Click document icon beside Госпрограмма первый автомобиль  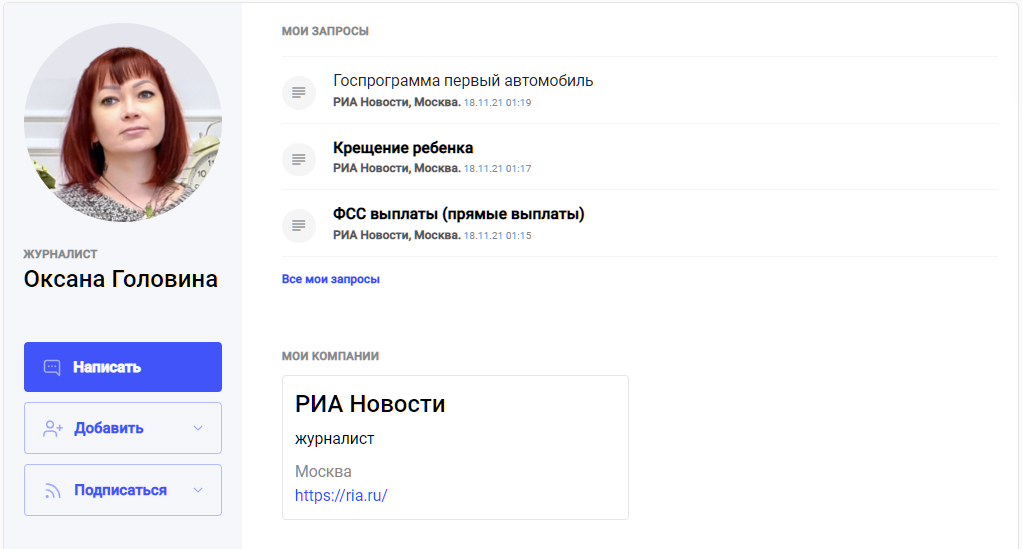298,92
